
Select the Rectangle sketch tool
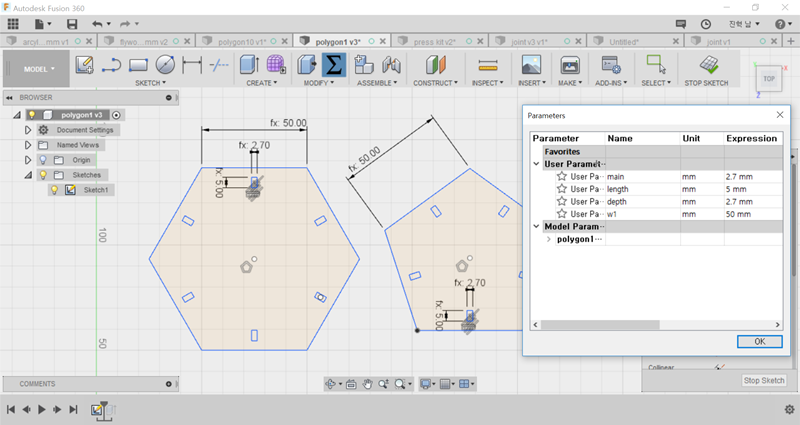click(138, 65)
